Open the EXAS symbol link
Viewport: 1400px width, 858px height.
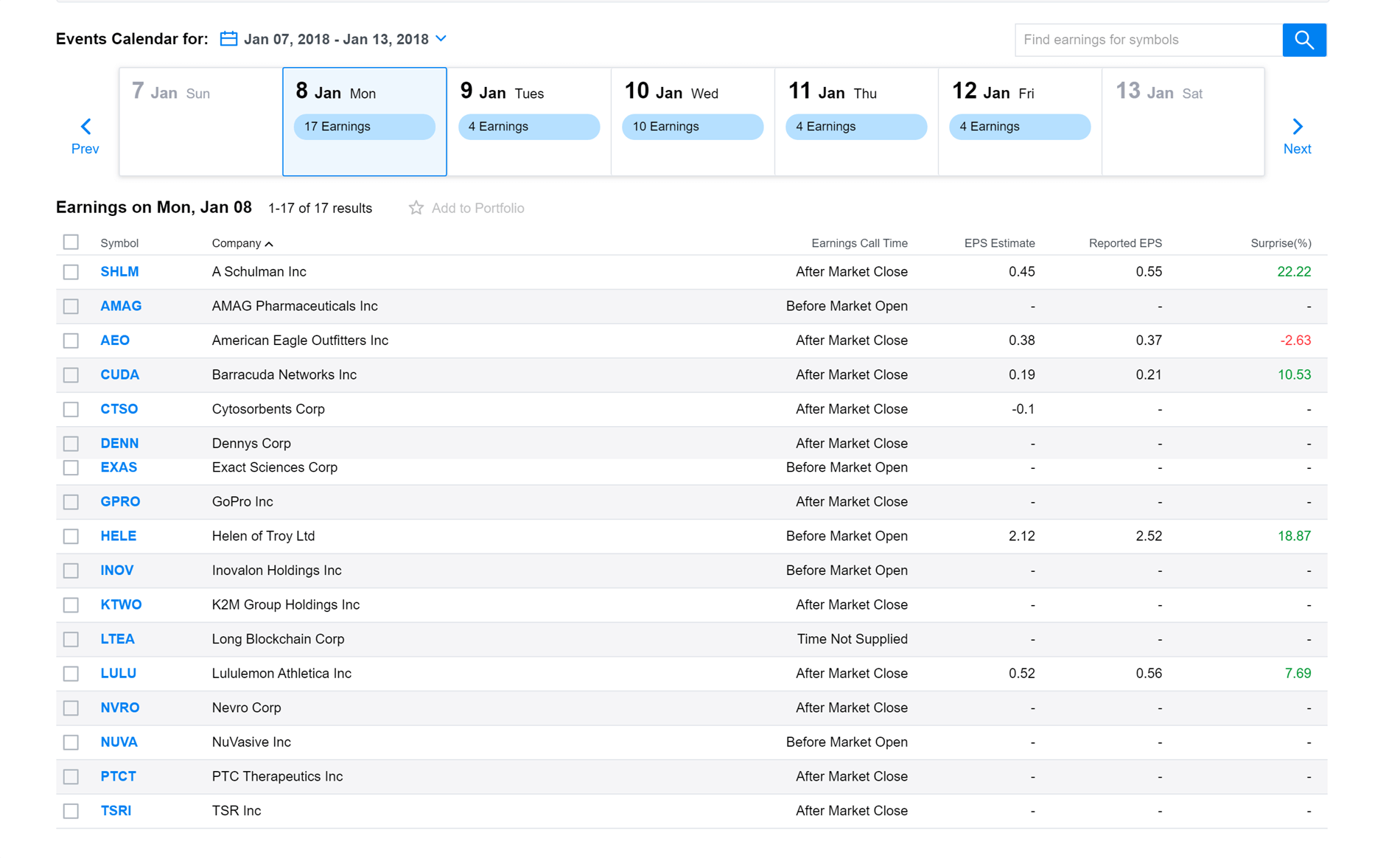(119, 467)
